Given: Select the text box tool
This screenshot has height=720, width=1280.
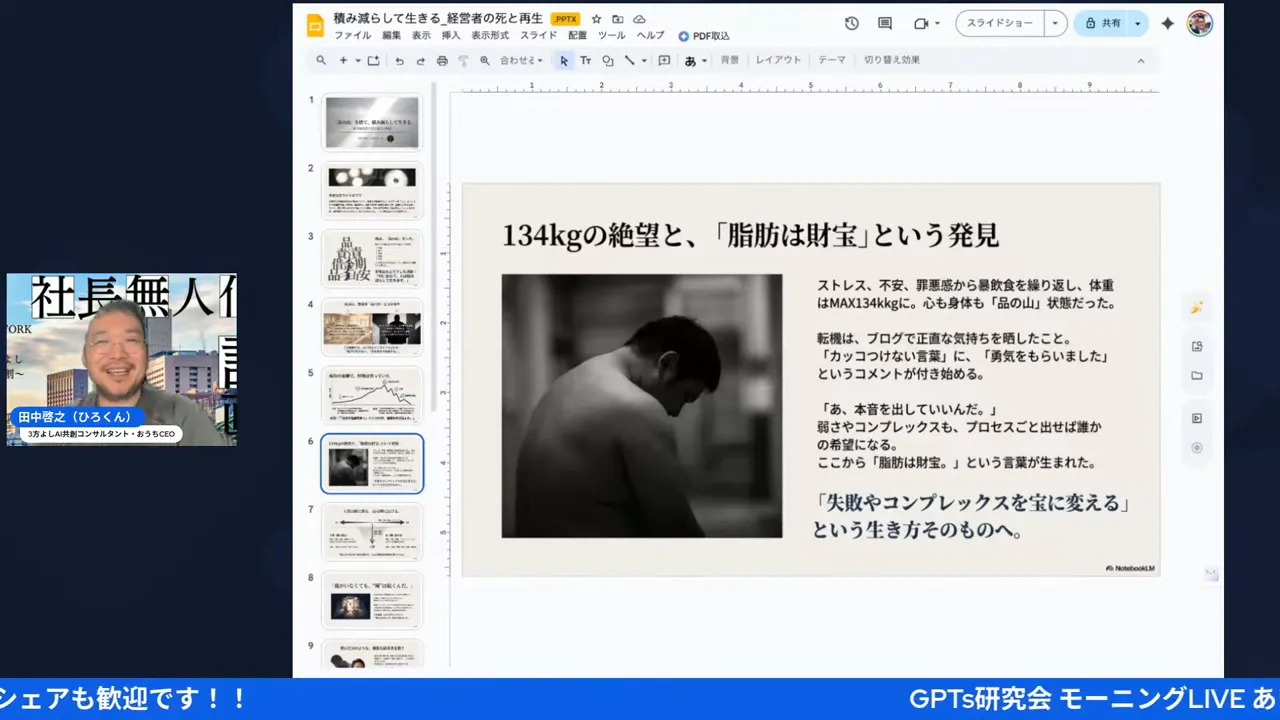Looking at the screenshot, I should 586,60.
